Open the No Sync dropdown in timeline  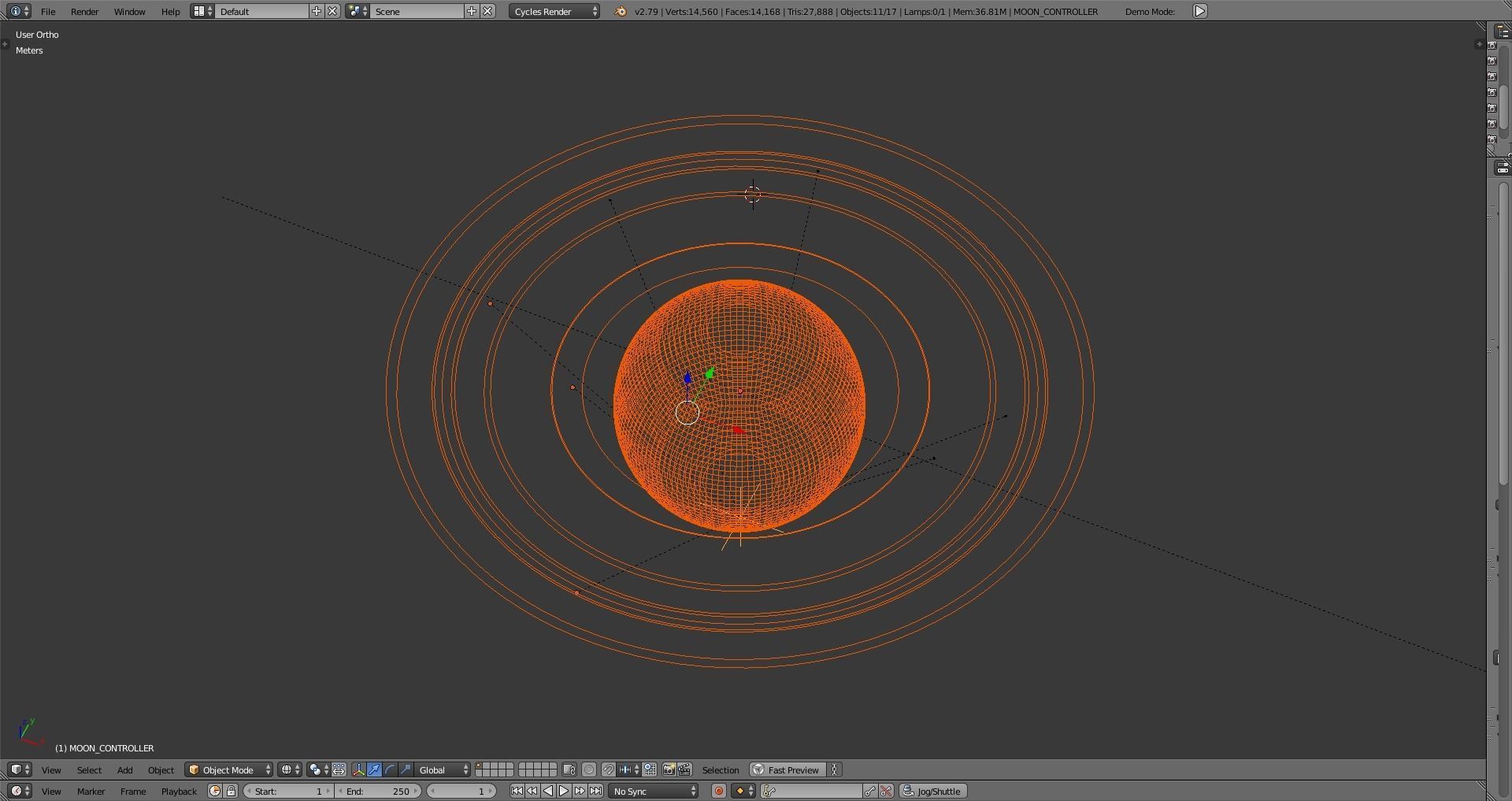pyautogui.click(x=652, y=791)
